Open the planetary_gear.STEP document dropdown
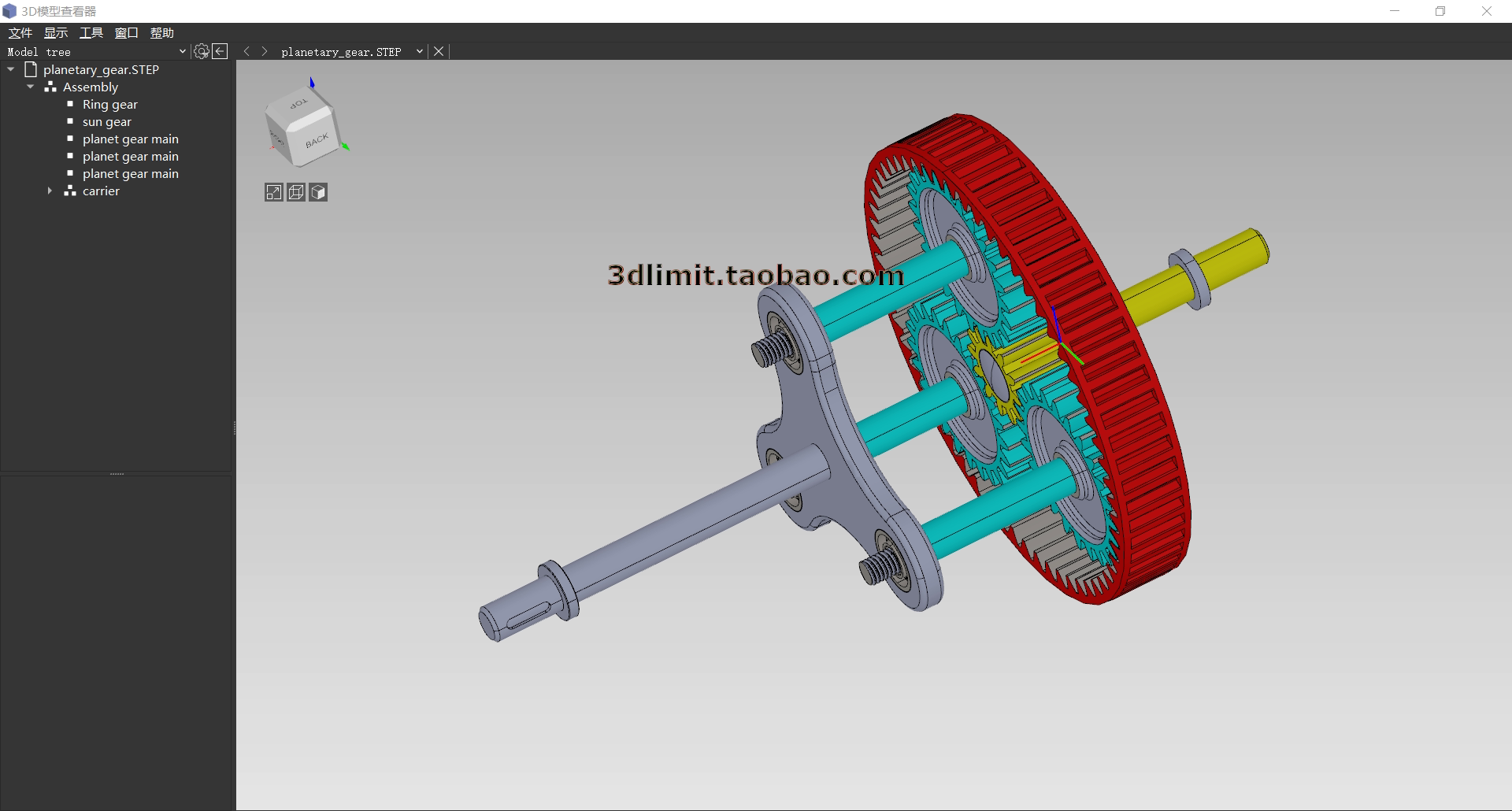Image resolution: width=1512 pixels, height=811 pixels. pyautogui.click(x=420, y=51)
